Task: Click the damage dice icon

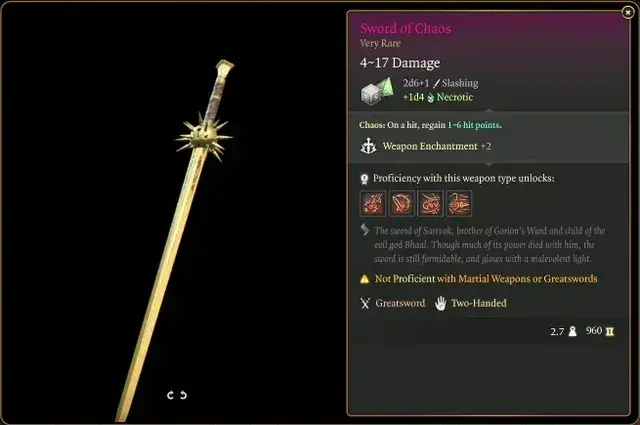Action: coord(378,91)
